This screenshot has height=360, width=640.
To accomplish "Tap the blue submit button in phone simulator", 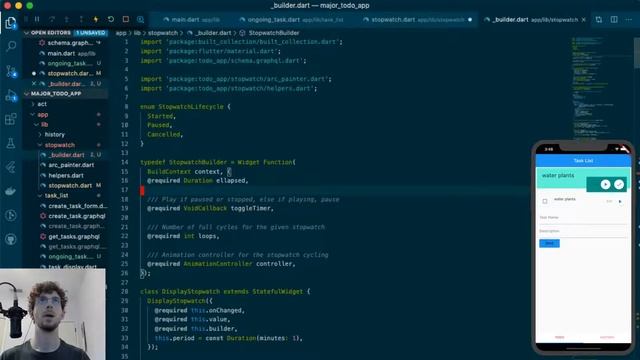I will [x=549, y=243].
